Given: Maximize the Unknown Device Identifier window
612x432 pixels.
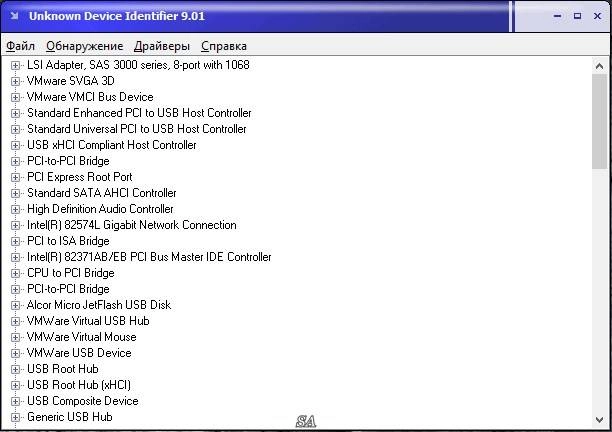Looking at the screenshot, I should click(578, 16).
